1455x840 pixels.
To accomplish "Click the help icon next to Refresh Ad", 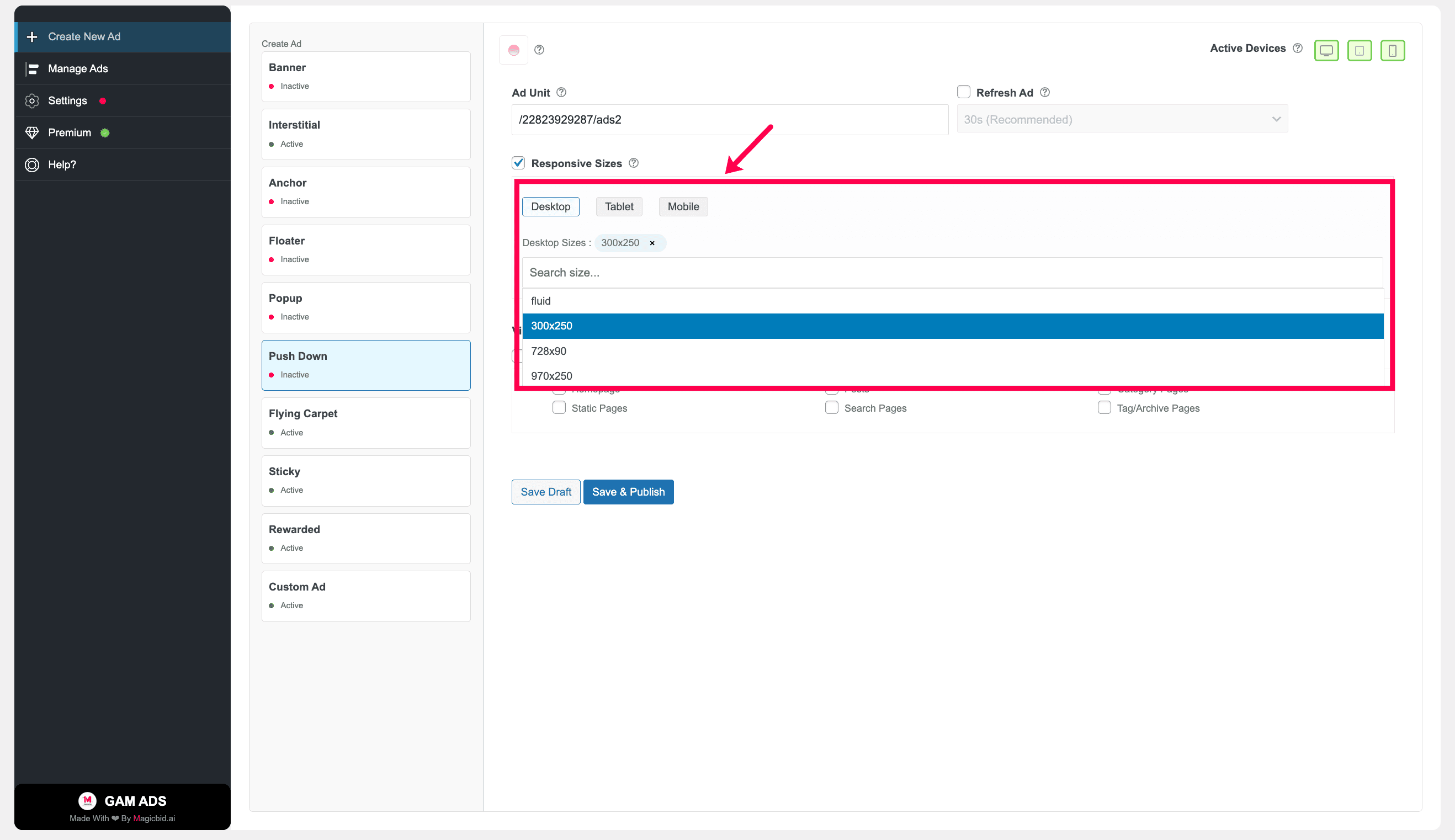I will [x=1045, y=92].
